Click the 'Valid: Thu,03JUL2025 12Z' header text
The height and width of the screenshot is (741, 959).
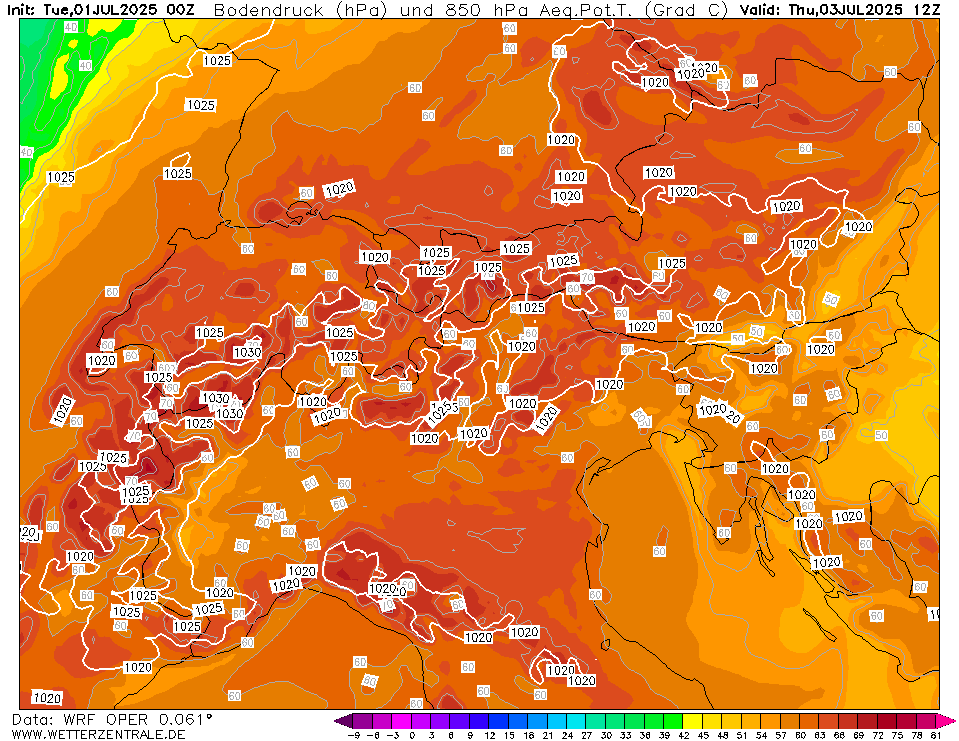(840, 10)
